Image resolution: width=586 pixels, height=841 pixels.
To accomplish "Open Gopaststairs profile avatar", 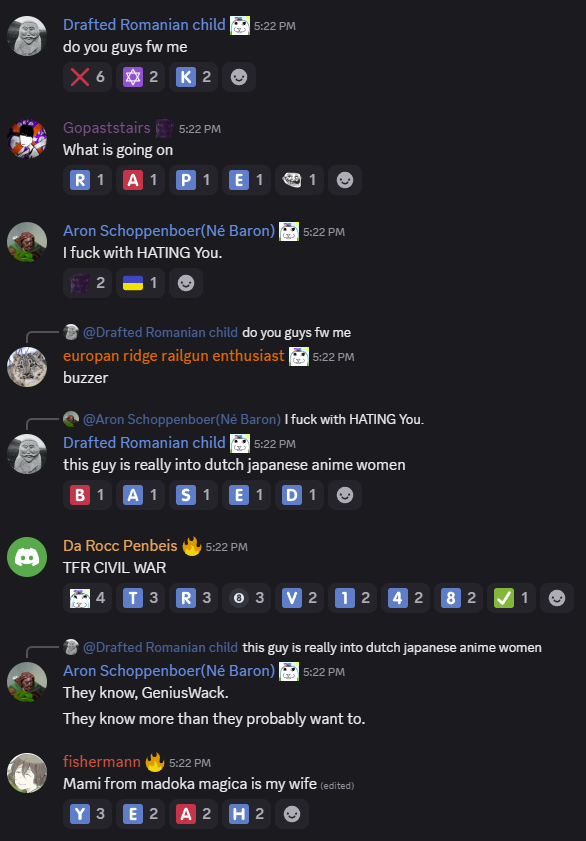I will 27,139.
